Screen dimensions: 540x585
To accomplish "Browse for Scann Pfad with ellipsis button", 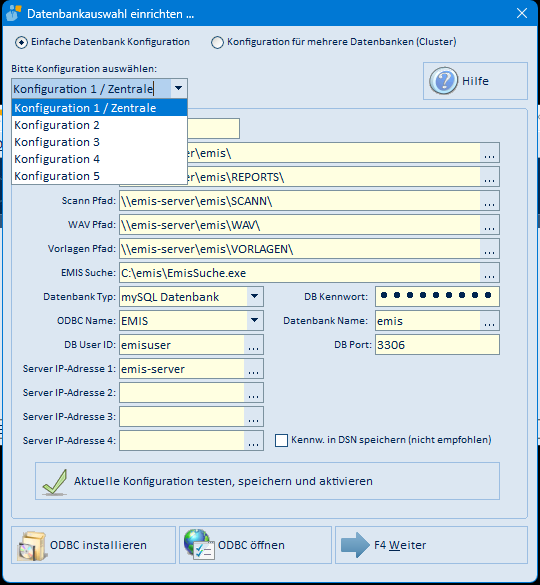I will point(489,201).
